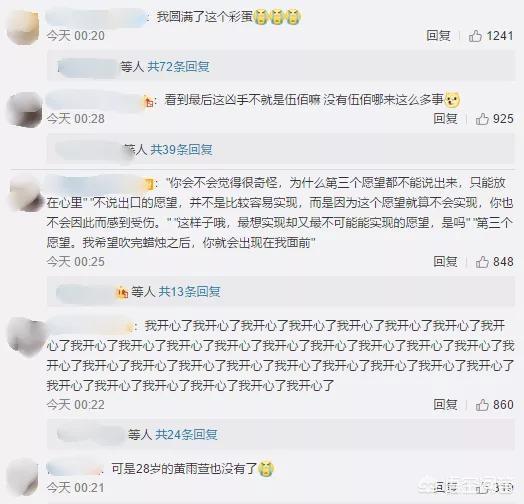The width and height of the screenshot is (524, 504).
Task: Click the 今天 00:22 timestamp
Action: (x=76, y=405)
